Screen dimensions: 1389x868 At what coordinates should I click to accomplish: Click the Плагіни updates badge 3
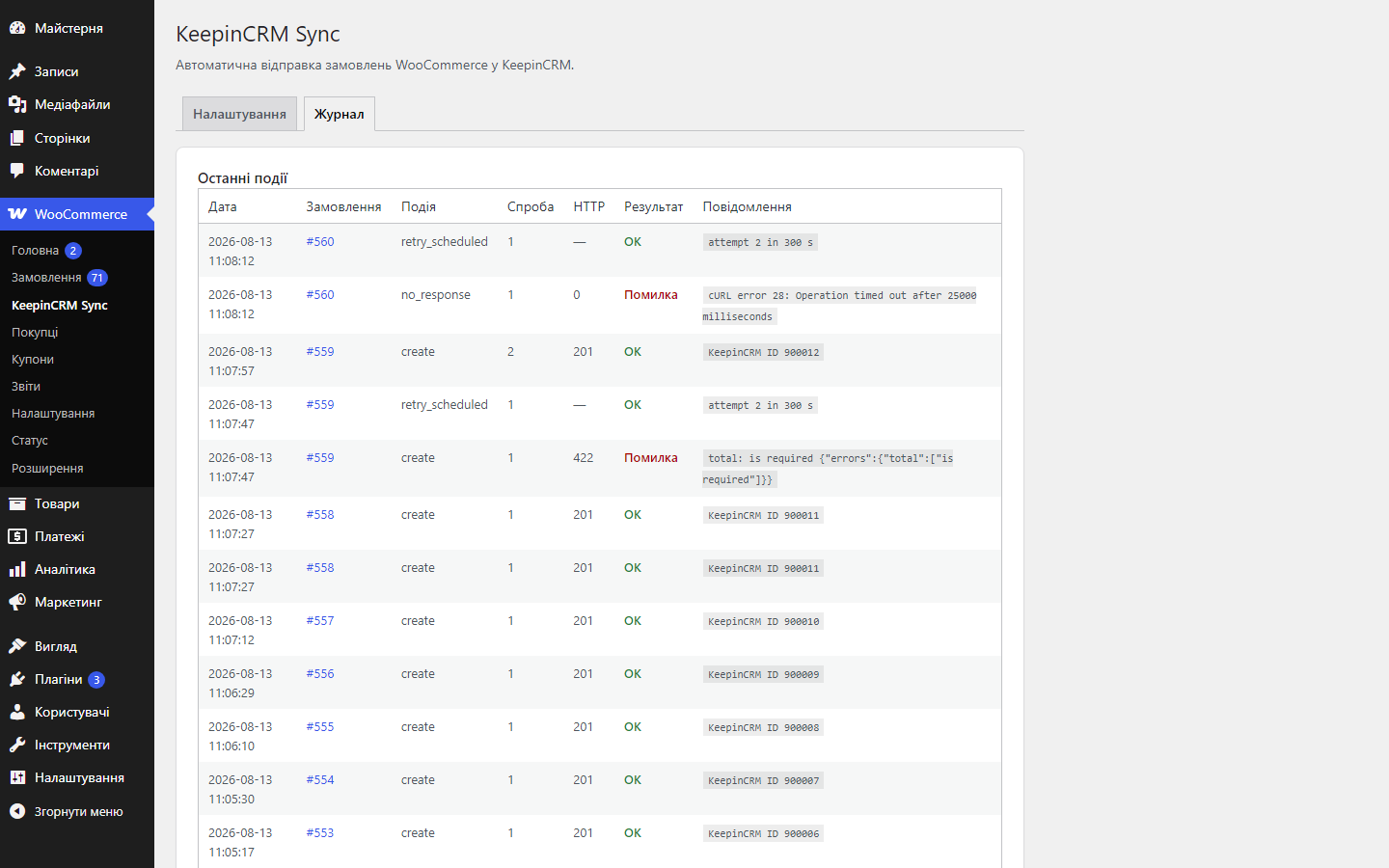click(96, 680)
